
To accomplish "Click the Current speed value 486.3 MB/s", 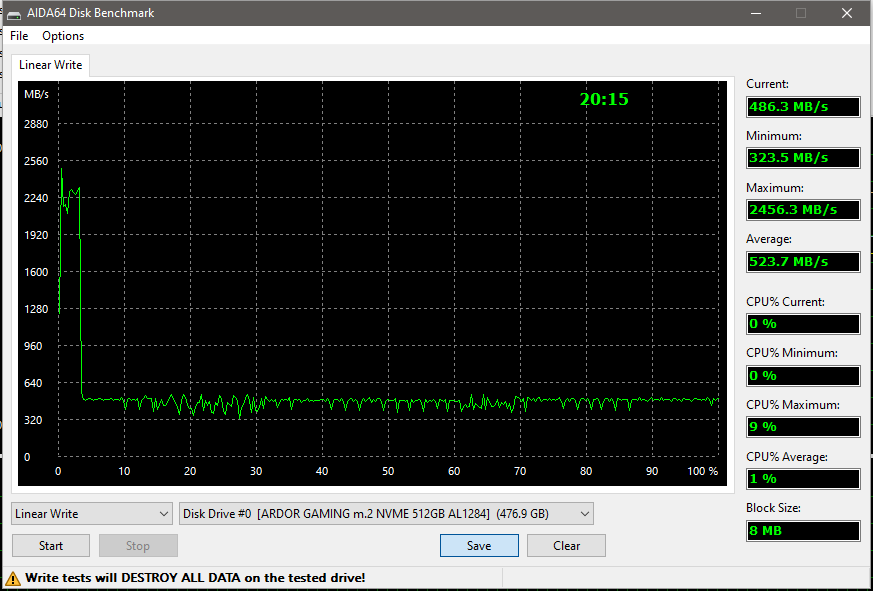I will [803, 106].
